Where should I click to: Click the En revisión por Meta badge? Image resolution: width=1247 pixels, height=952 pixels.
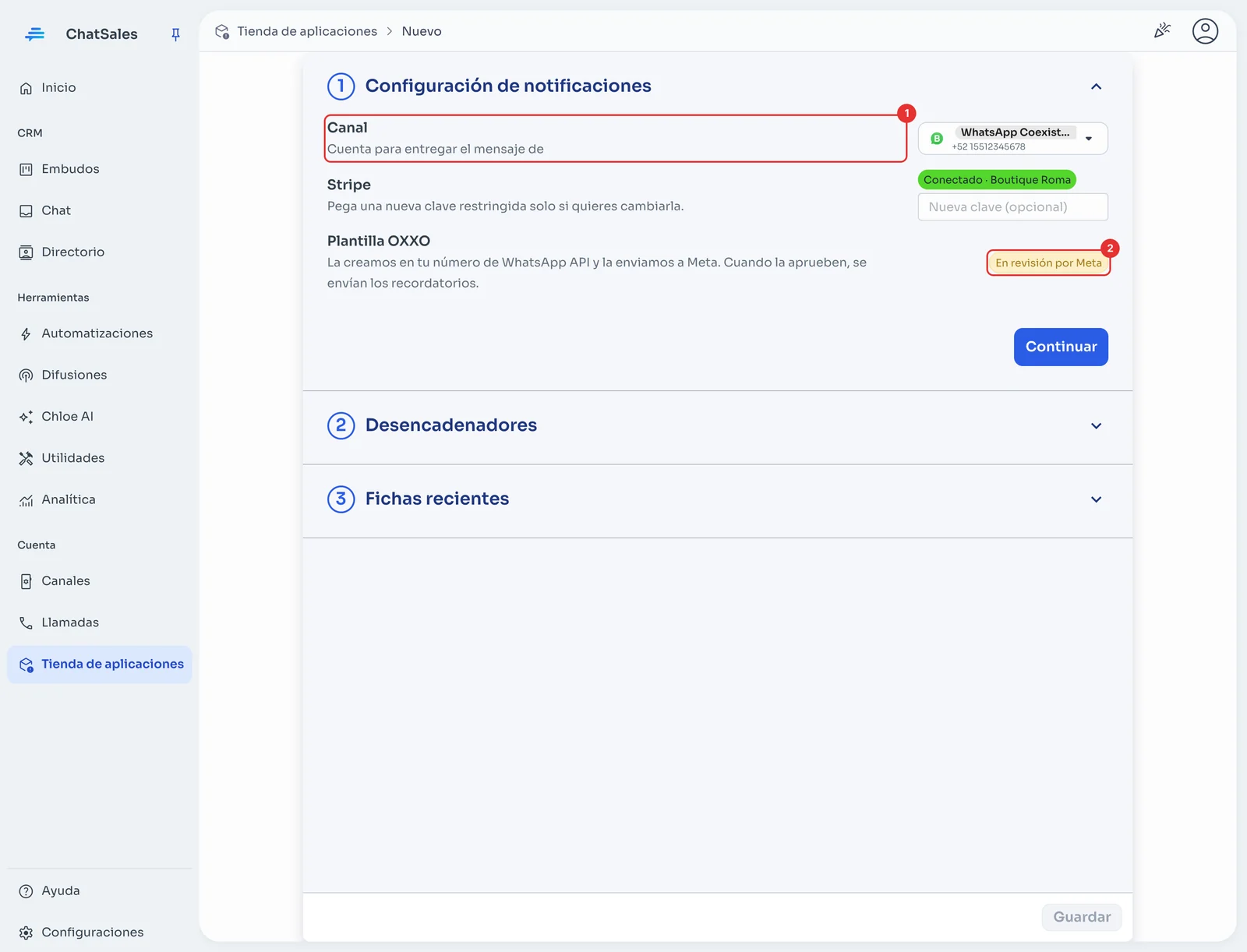pos(1048,263)
